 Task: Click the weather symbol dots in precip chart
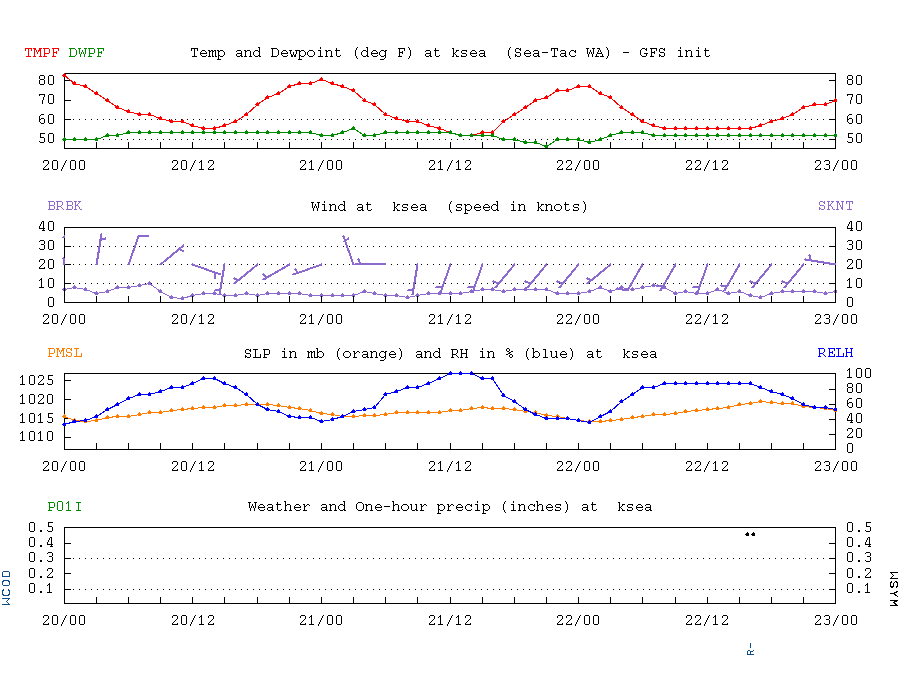click(750, 534)
